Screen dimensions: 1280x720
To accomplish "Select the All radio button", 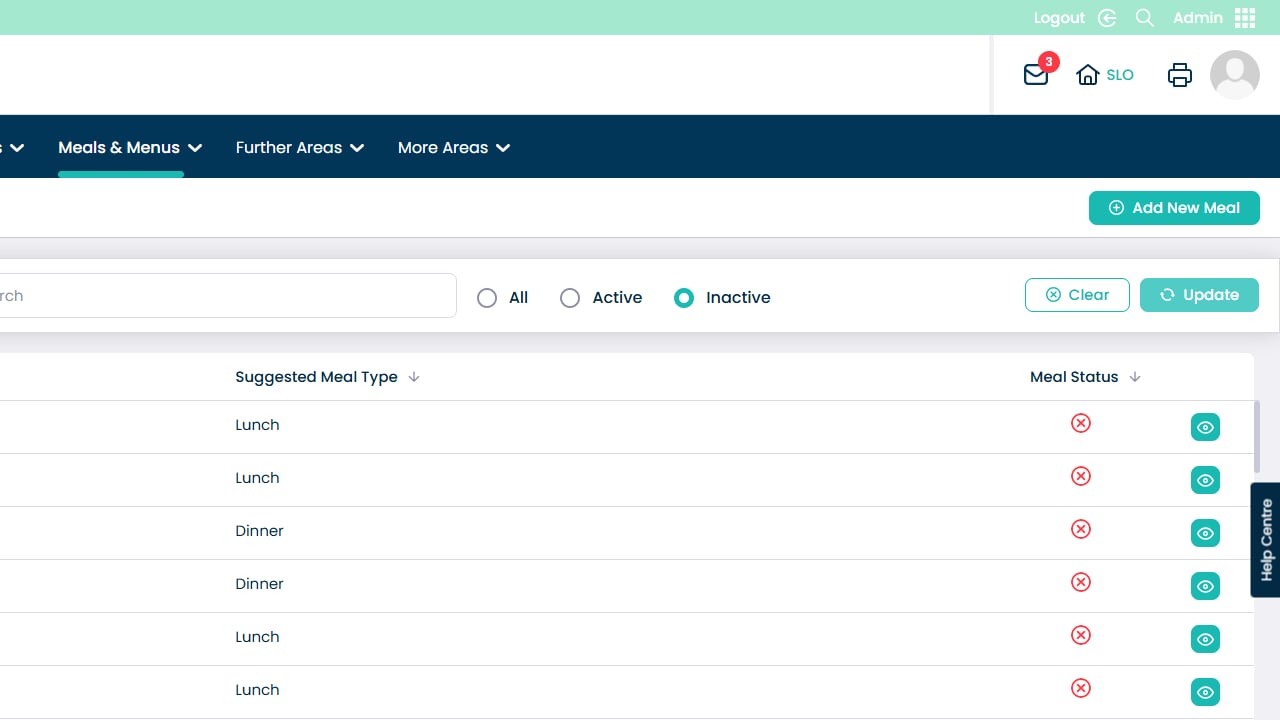I will (x=487, y=298).
